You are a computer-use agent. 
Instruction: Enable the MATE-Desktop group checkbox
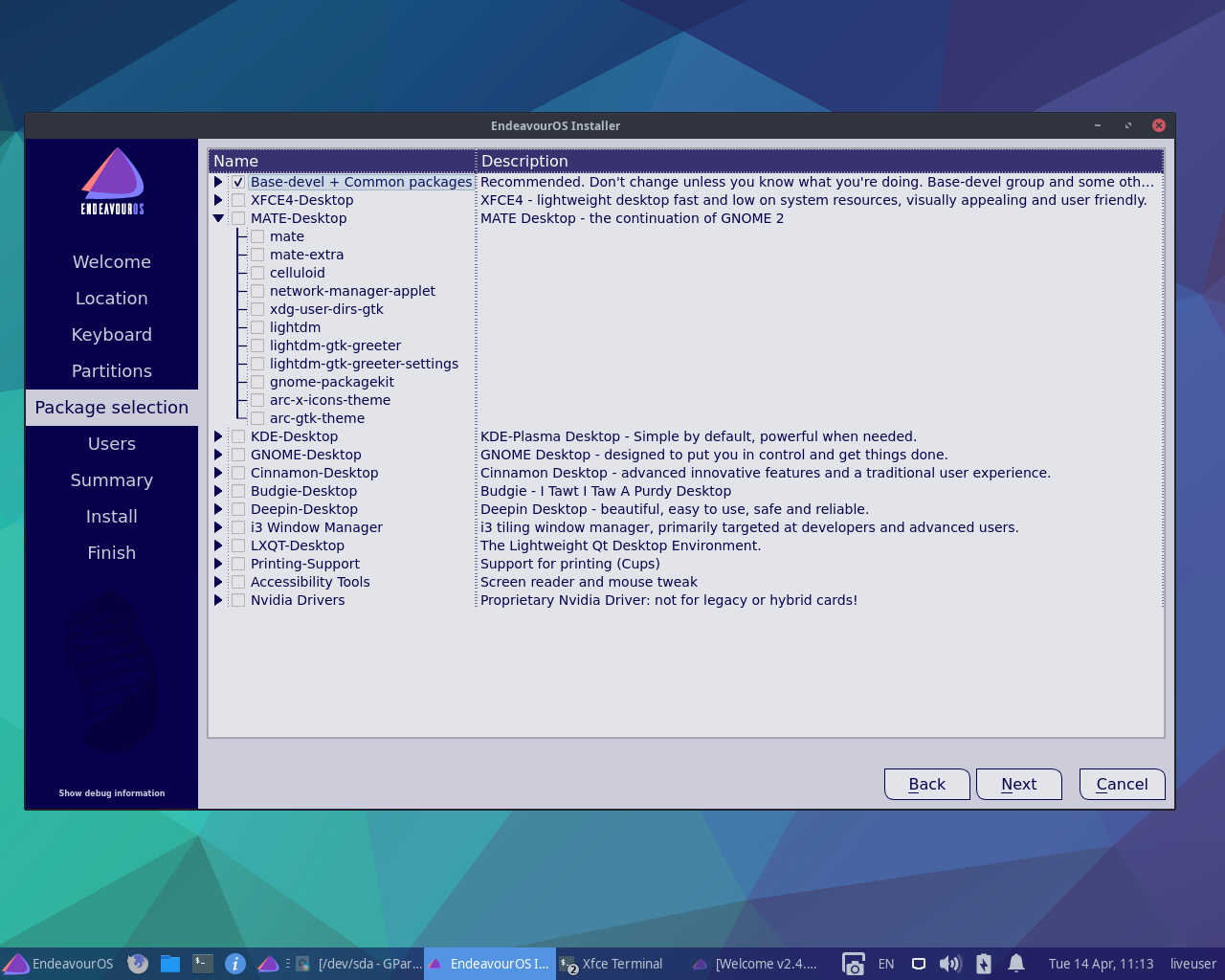(x=238, y=218)
